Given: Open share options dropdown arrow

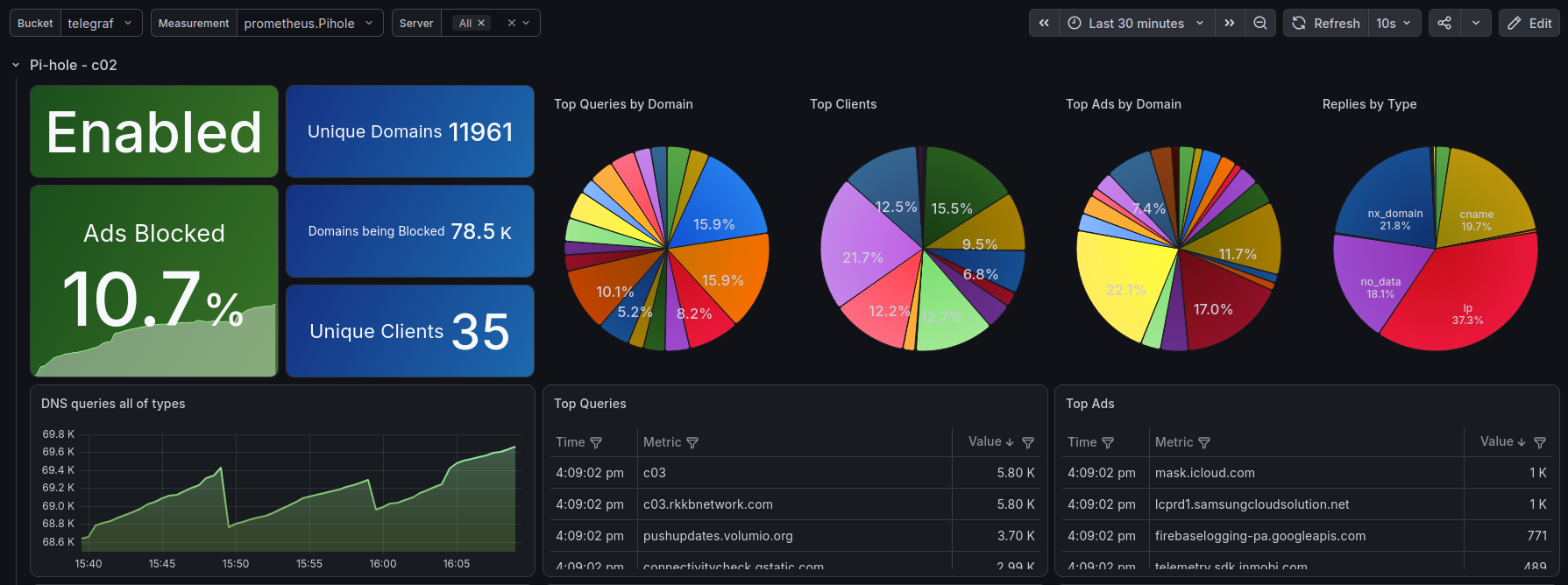Looking at the screenshot, I should (1476, 24).
